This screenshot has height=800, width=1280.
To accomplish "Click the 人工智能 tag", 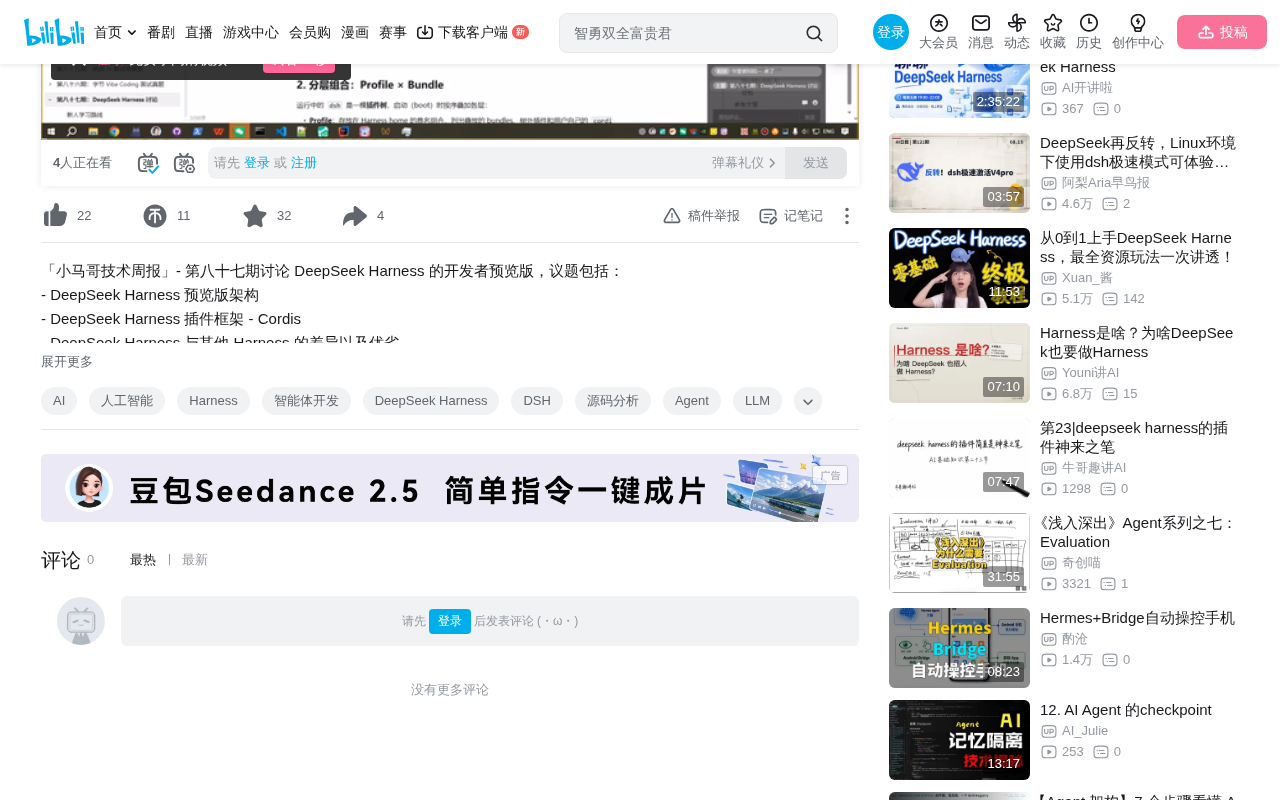I will [127, 401].
